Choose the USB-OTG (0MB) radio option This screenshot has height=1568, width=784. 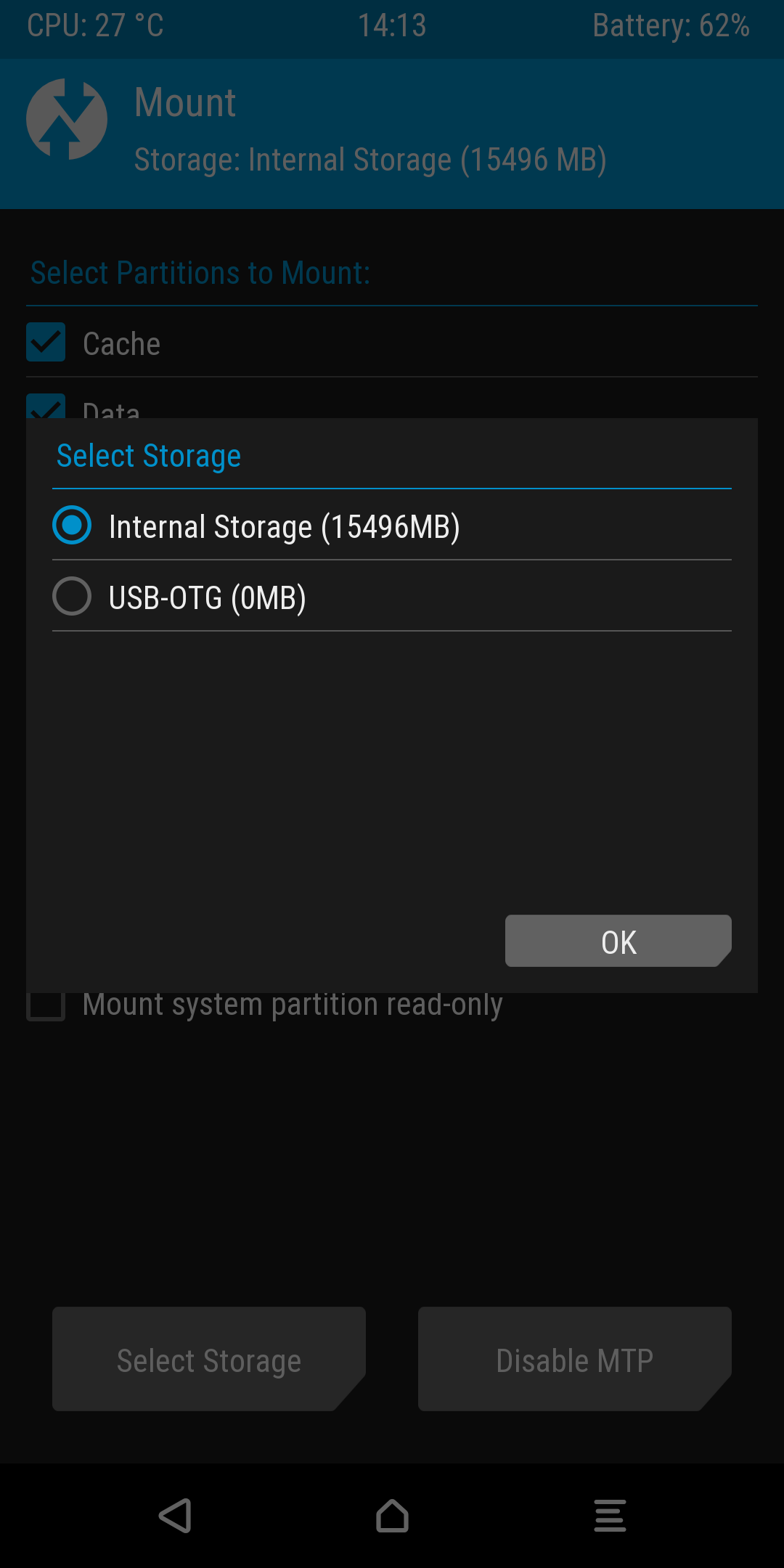(x=72, y=596)
